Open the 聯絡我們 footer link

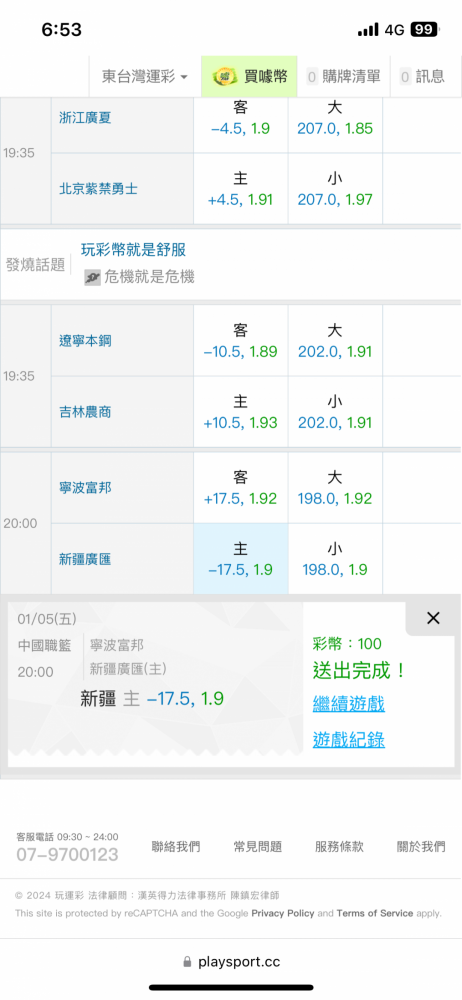(x=175, y=847)
